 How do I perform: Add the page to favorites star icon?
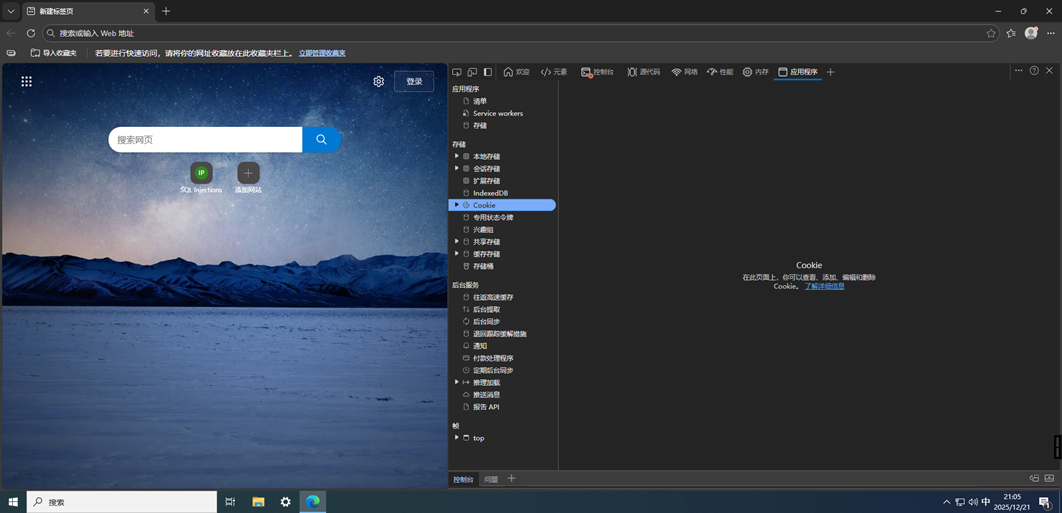(x=991, y=33)
